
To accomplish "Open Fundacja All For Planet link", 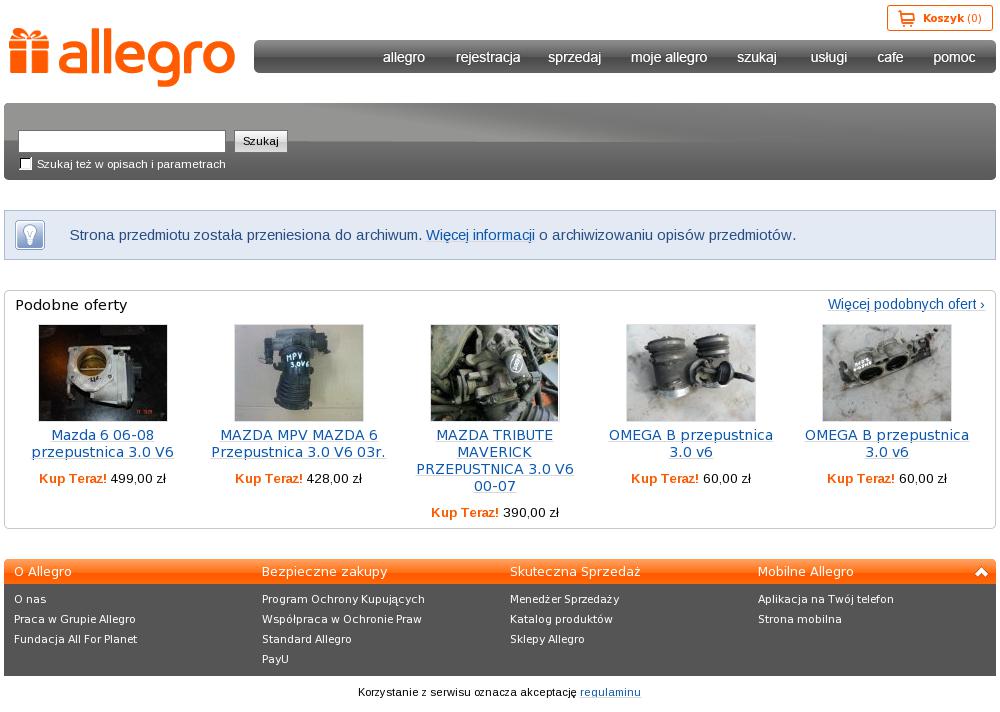I will (x=75, y=639).
